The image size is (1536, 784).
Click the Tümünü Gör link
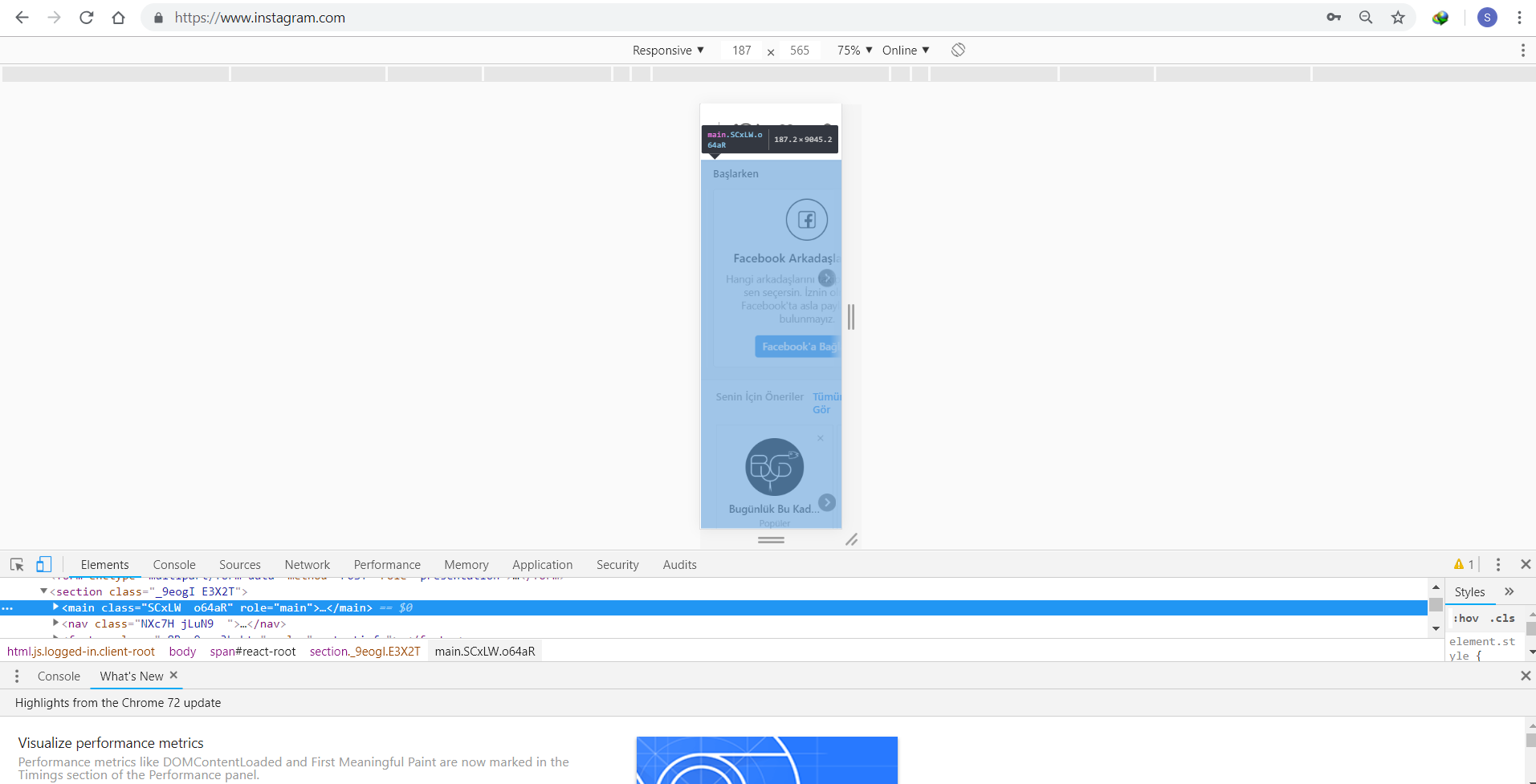point(826,403)
